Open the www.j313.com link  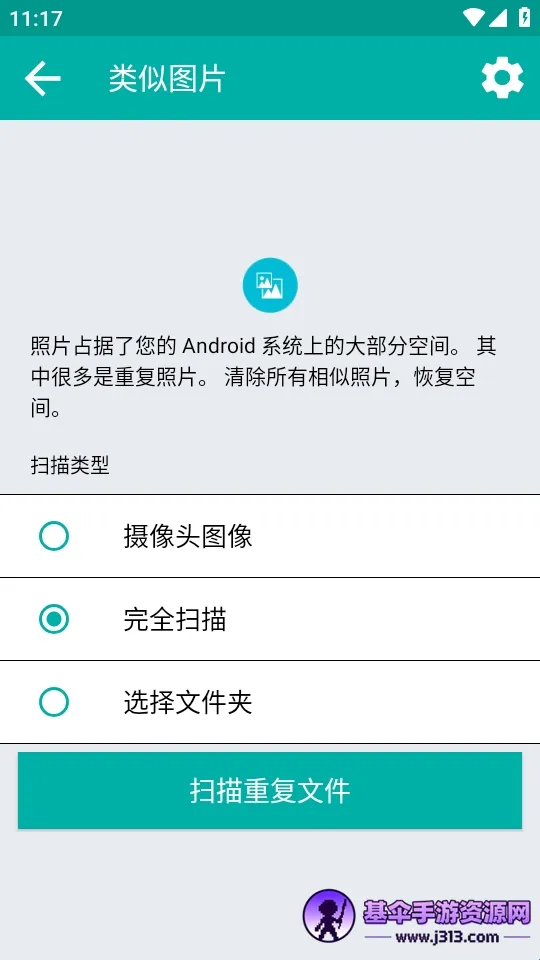447,937
